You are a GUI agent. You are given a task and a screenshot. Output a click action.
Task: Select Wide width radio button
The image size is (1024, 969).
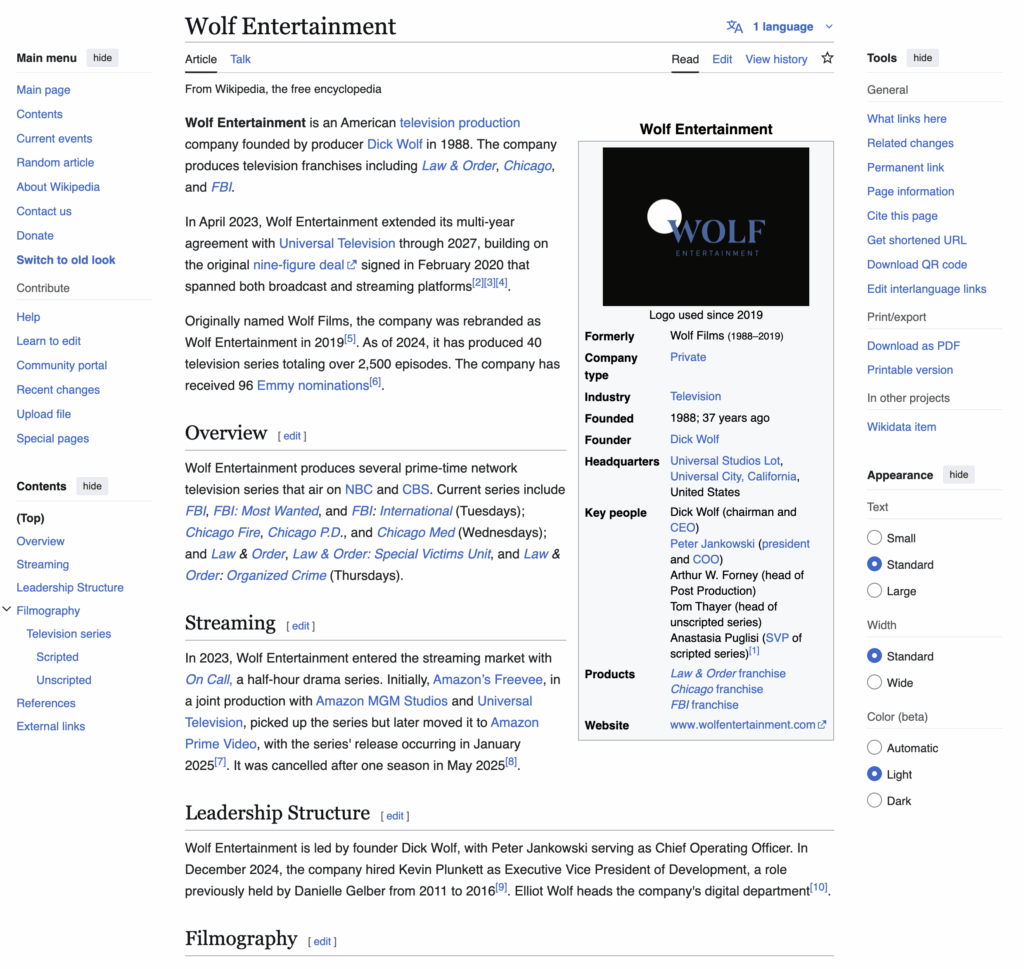[874, 682]
